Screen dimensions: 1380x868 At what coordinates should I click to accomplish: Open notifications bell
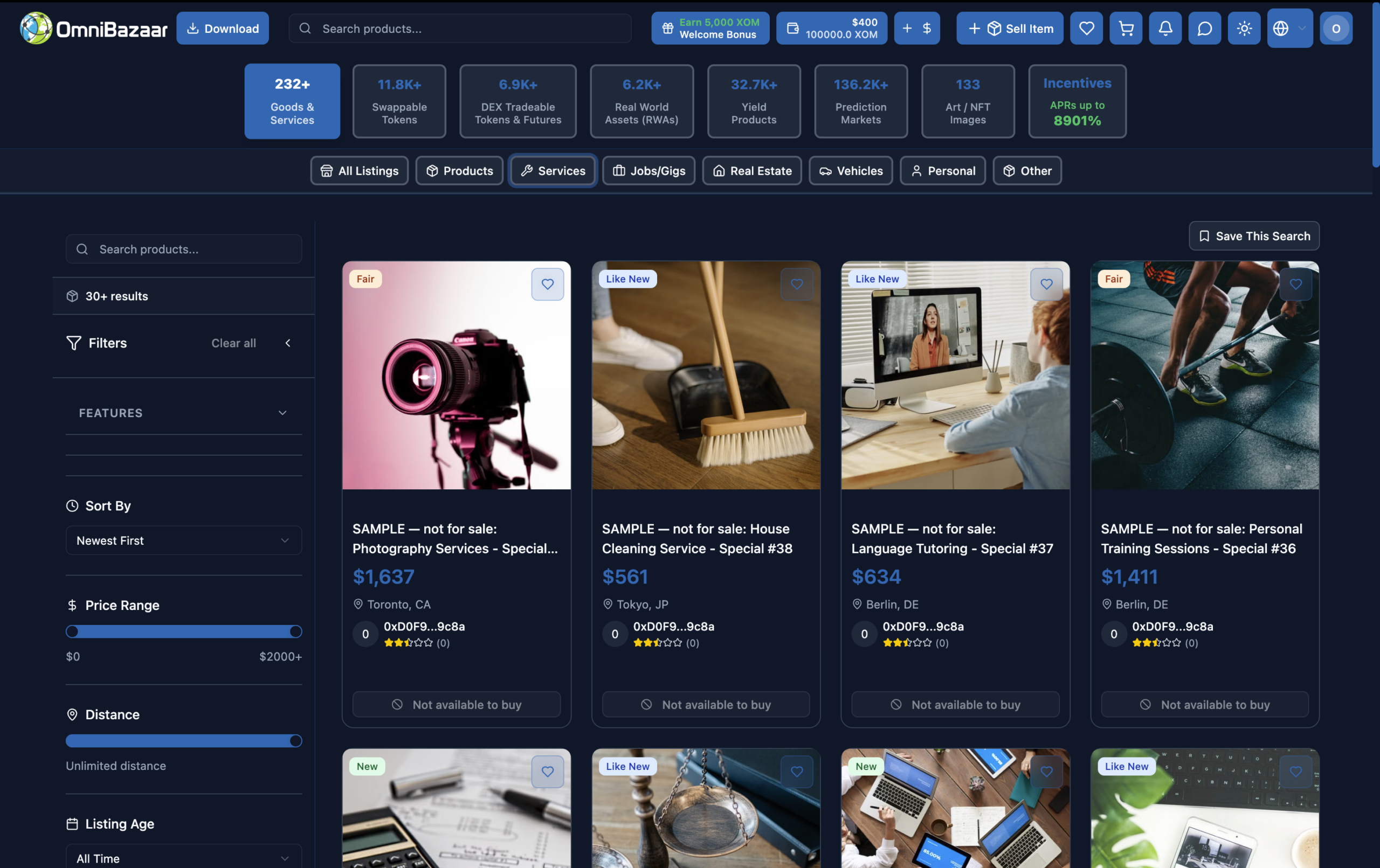tap(1165, 28)
